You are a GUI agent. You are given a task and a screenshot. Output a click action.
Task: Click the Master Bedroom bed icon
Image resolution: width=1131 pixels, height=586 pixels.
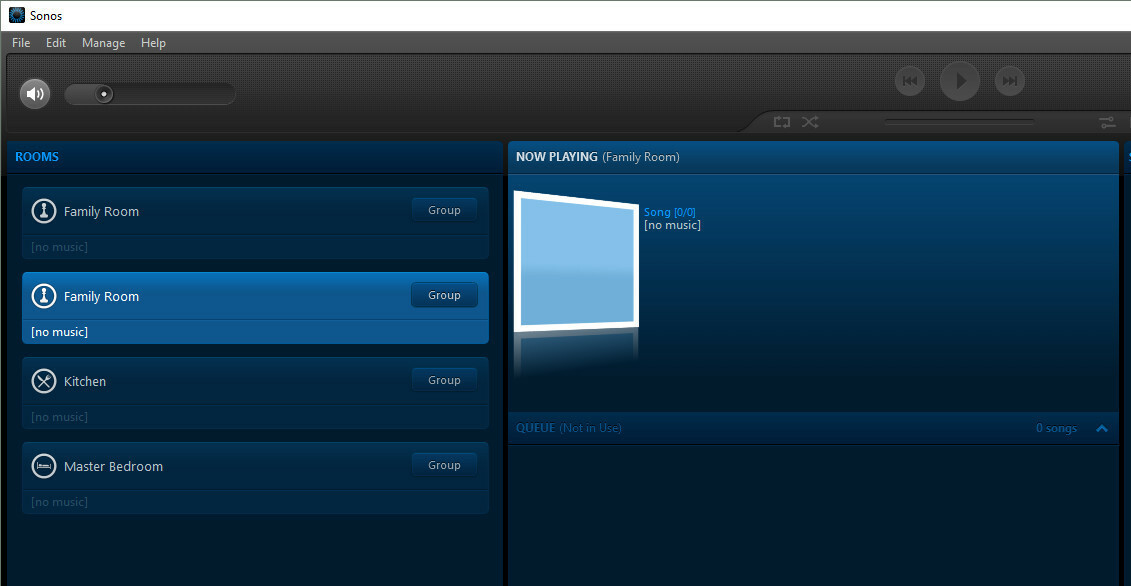click(x=44, y=466)
